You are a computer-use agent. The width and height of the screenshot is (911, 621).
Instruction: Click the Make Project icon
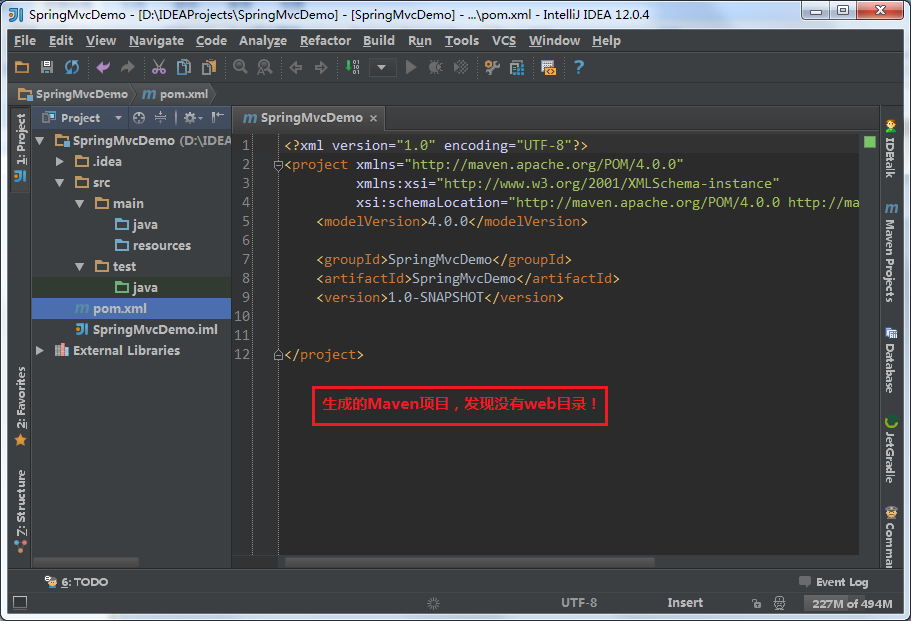pyautogui.click(x=353, y=67)
